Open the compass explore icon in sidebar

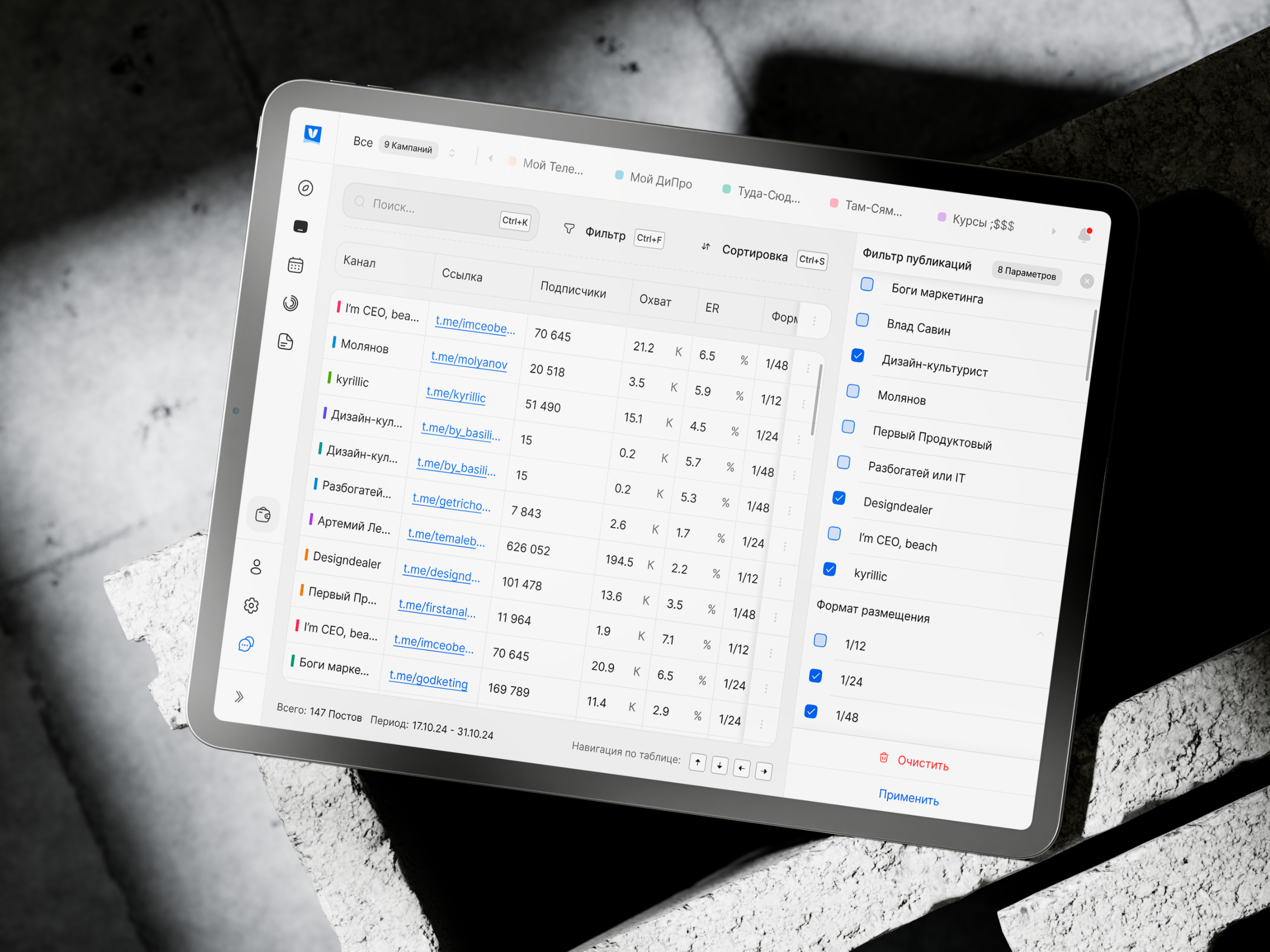(x=305, y=188)
